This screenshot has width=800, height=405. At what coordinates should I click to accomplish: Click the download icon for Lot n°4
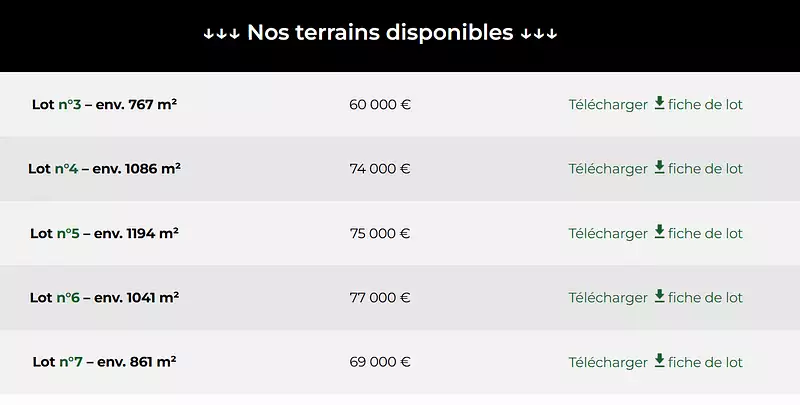pyautogui.click(x=659, y=167)
